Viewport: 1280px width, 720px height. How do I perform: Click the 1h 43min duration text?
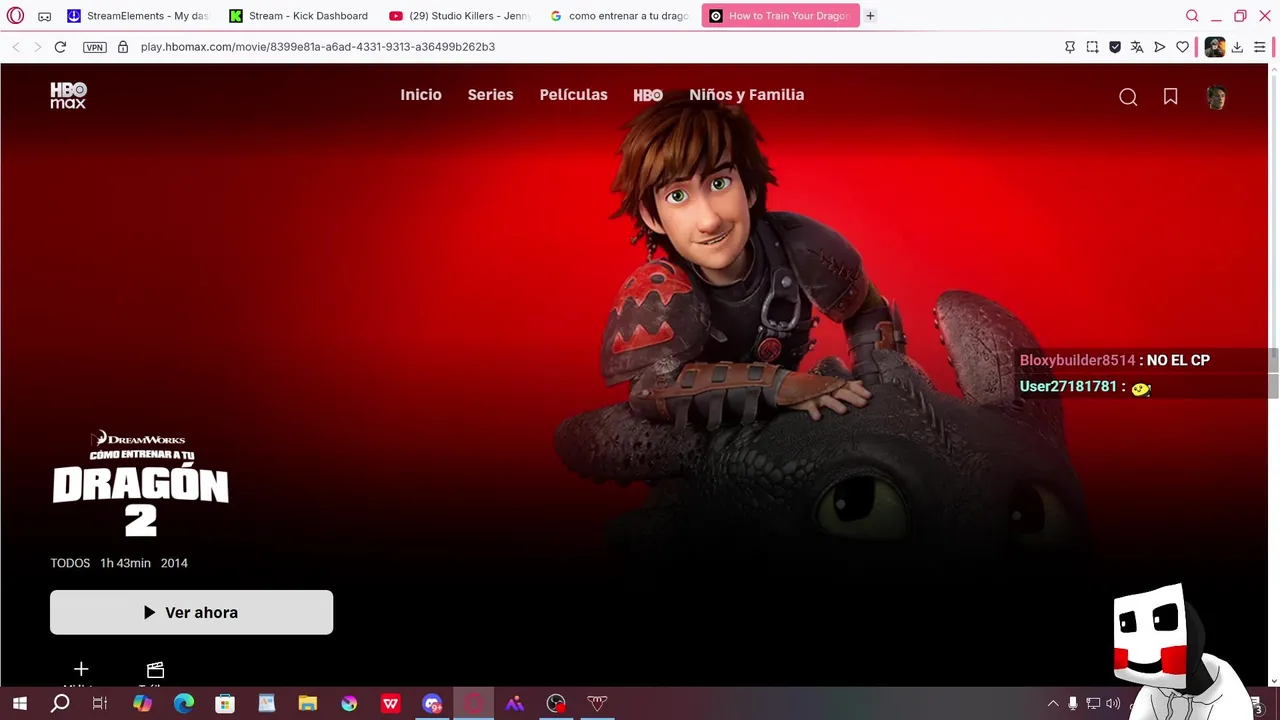(125, 563)
